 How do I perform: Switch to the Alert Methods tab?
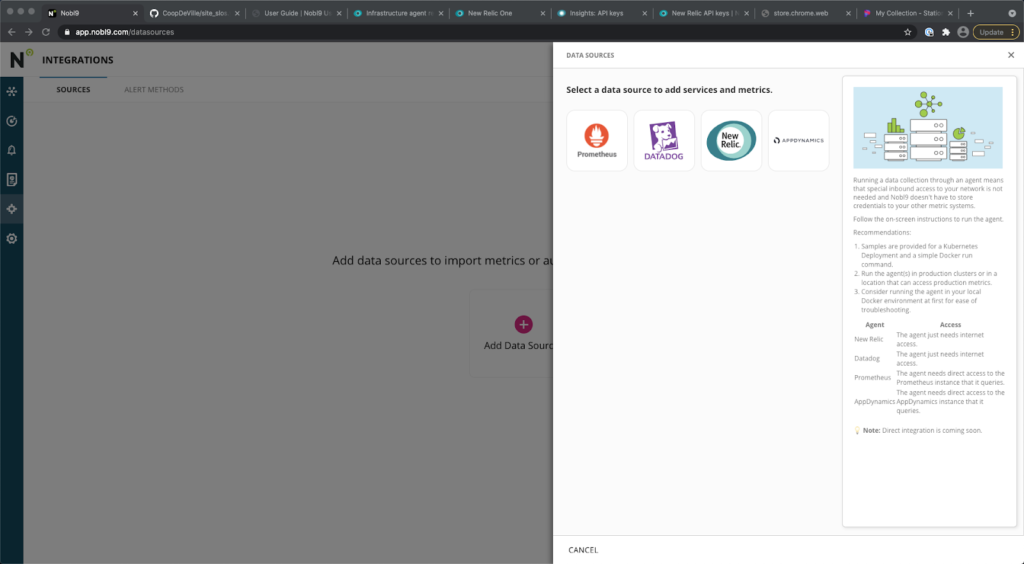[x=153, y=89]
